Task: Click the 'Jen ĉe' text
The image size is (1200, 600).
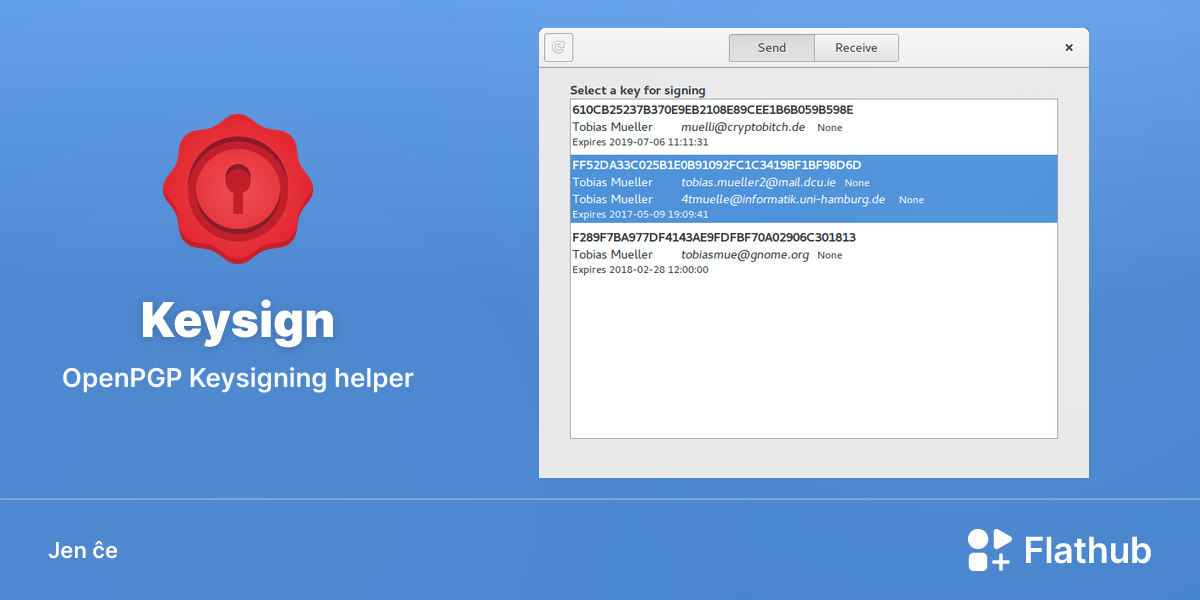Action: (83, 550)
